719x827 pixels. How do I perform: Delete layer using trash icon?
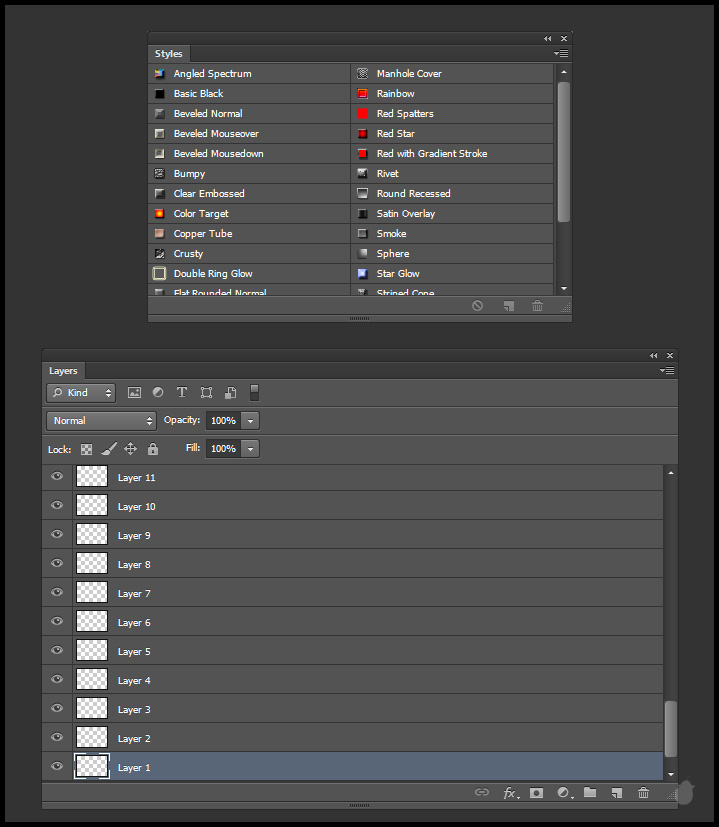644,793
